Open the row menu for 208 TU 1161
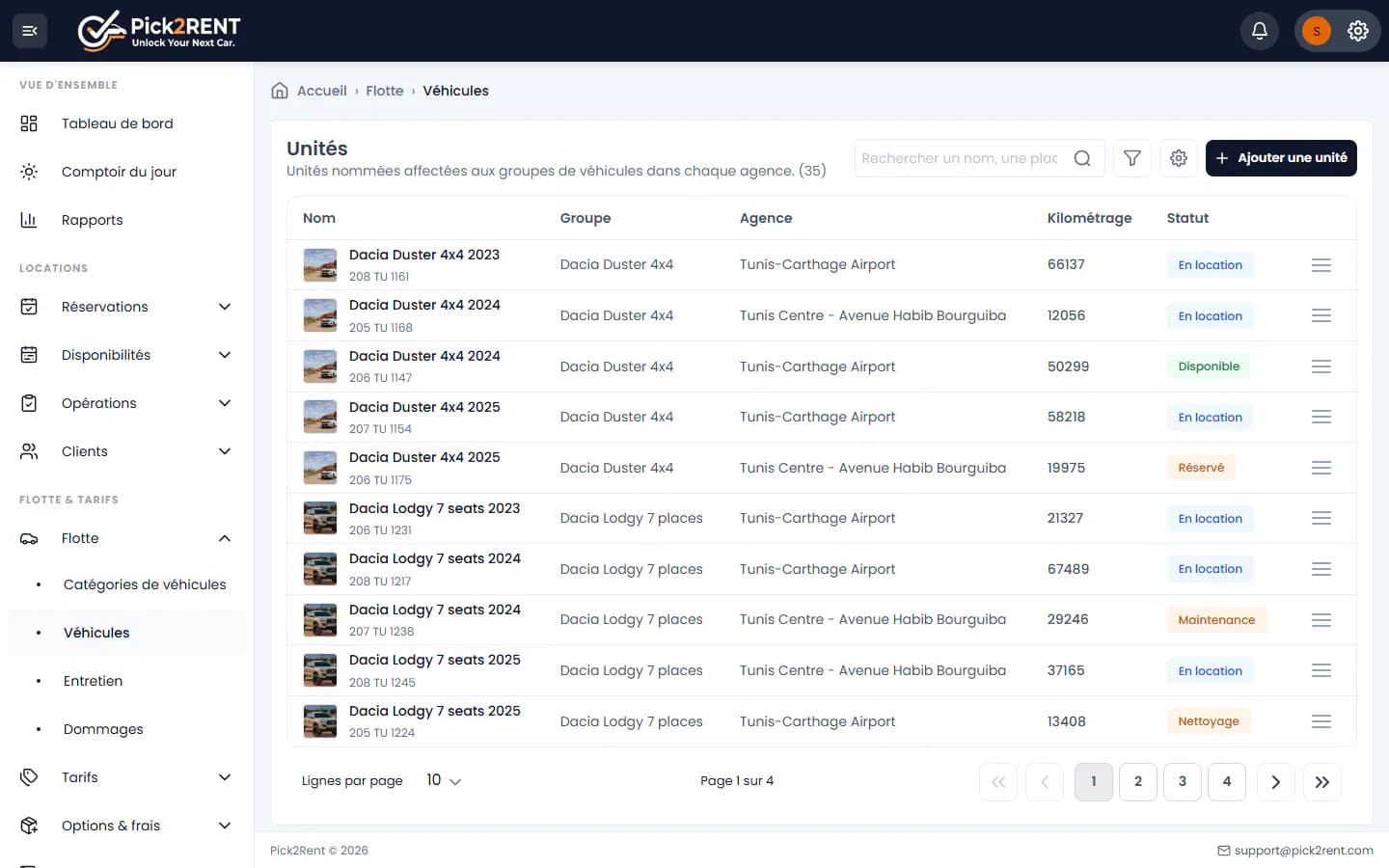The width and height of the screenshot is (1389, 868). [x=1321, y=265]
